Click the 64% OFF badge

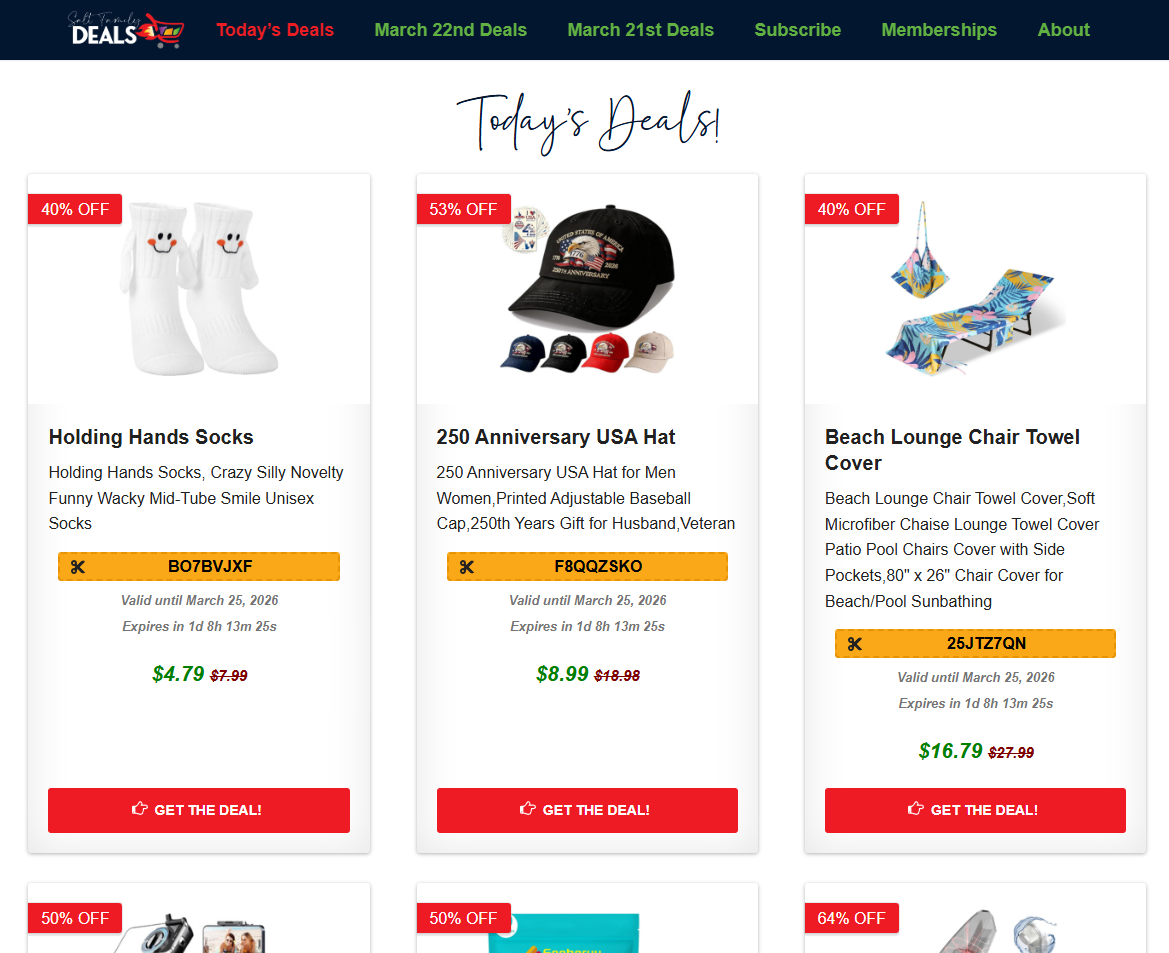pos(851,918)
